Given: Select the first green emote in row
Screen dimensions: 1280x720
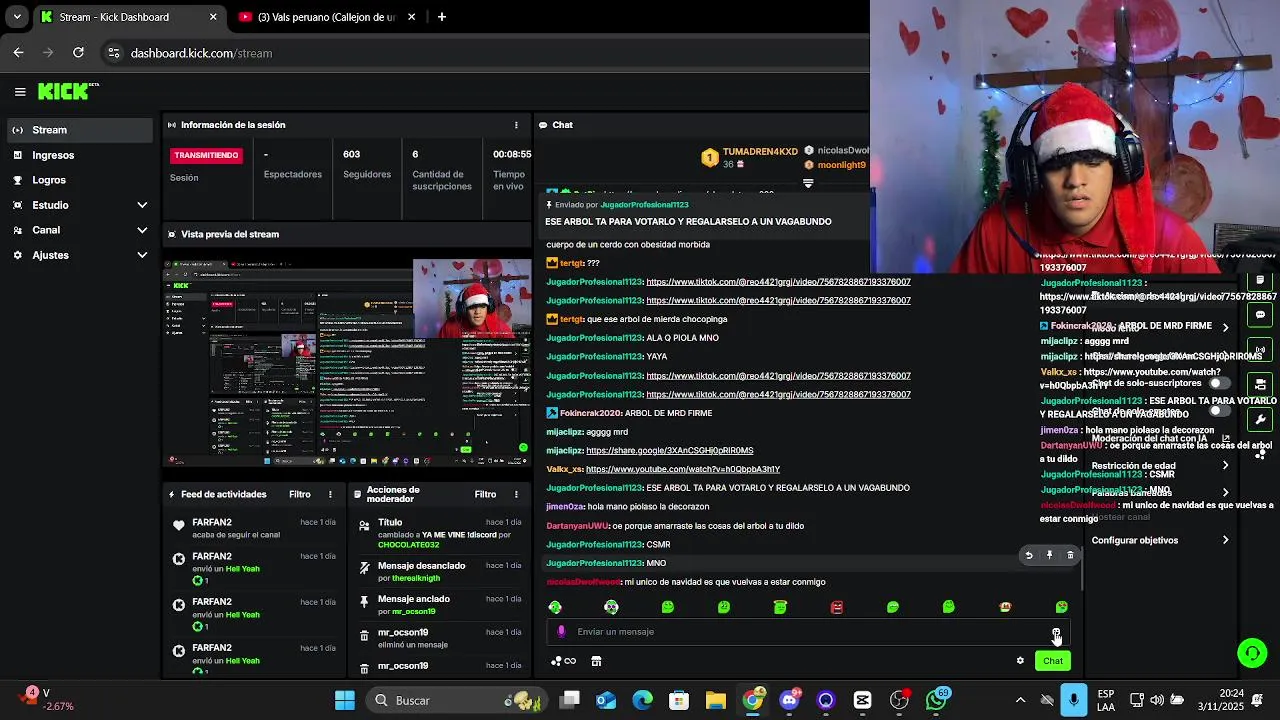Looking at the screenshot, I should tap(555, 607).
